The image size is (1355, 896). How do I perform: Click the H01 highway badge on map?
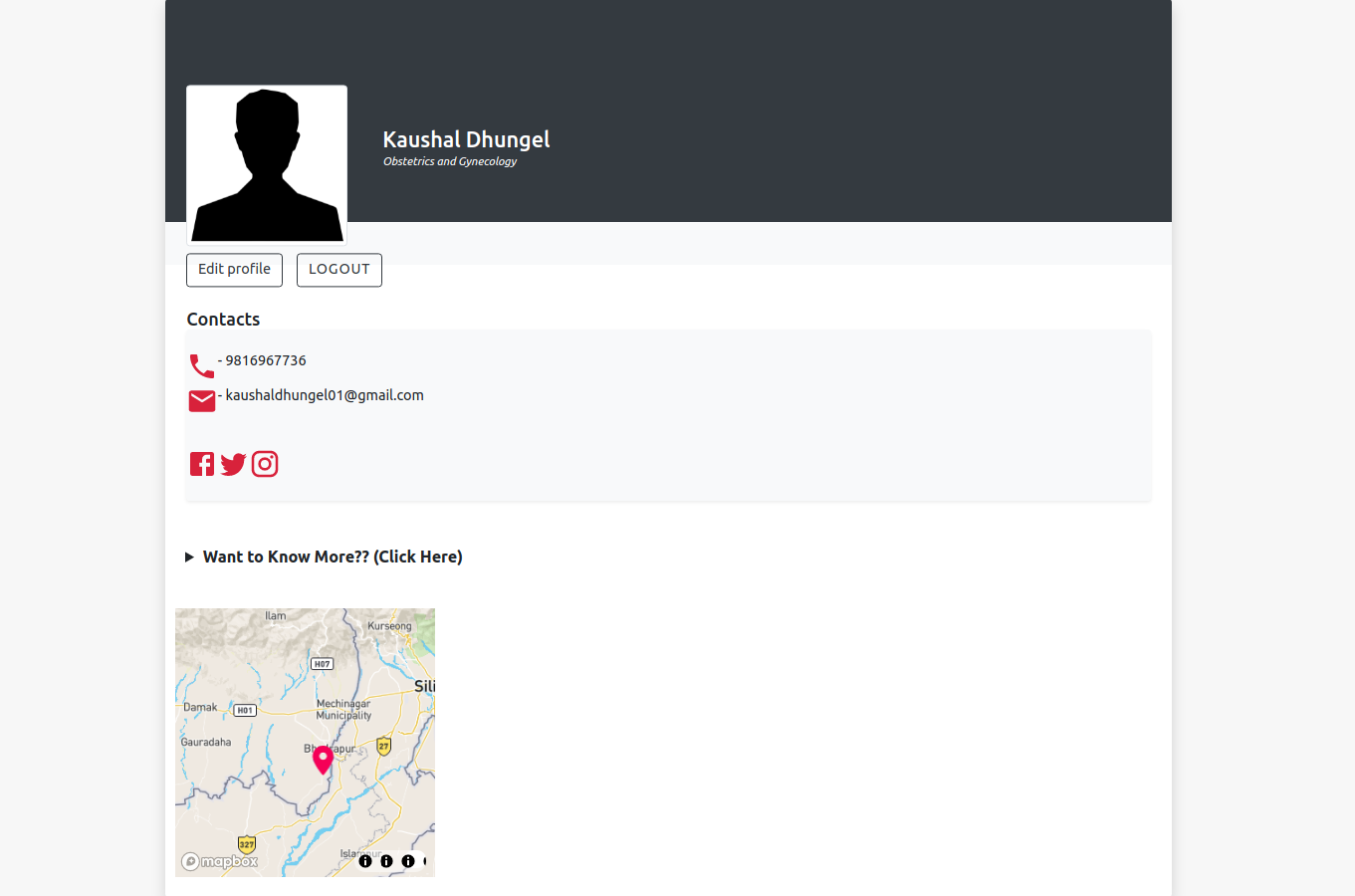(245, 711)
